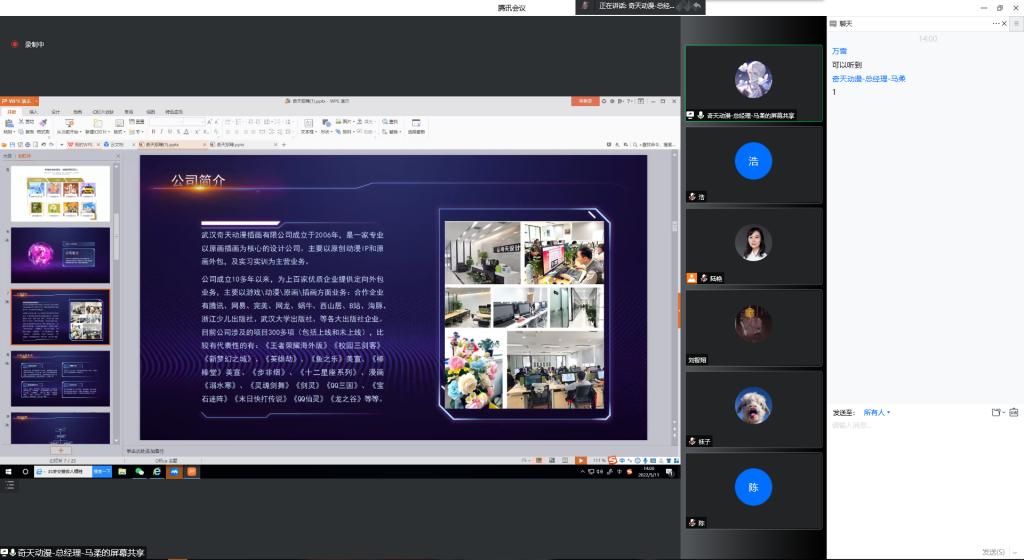Viewport: 1024px width, 560px height.
Task: Close the chat panel with X
Action: [x=1004, y=23]
